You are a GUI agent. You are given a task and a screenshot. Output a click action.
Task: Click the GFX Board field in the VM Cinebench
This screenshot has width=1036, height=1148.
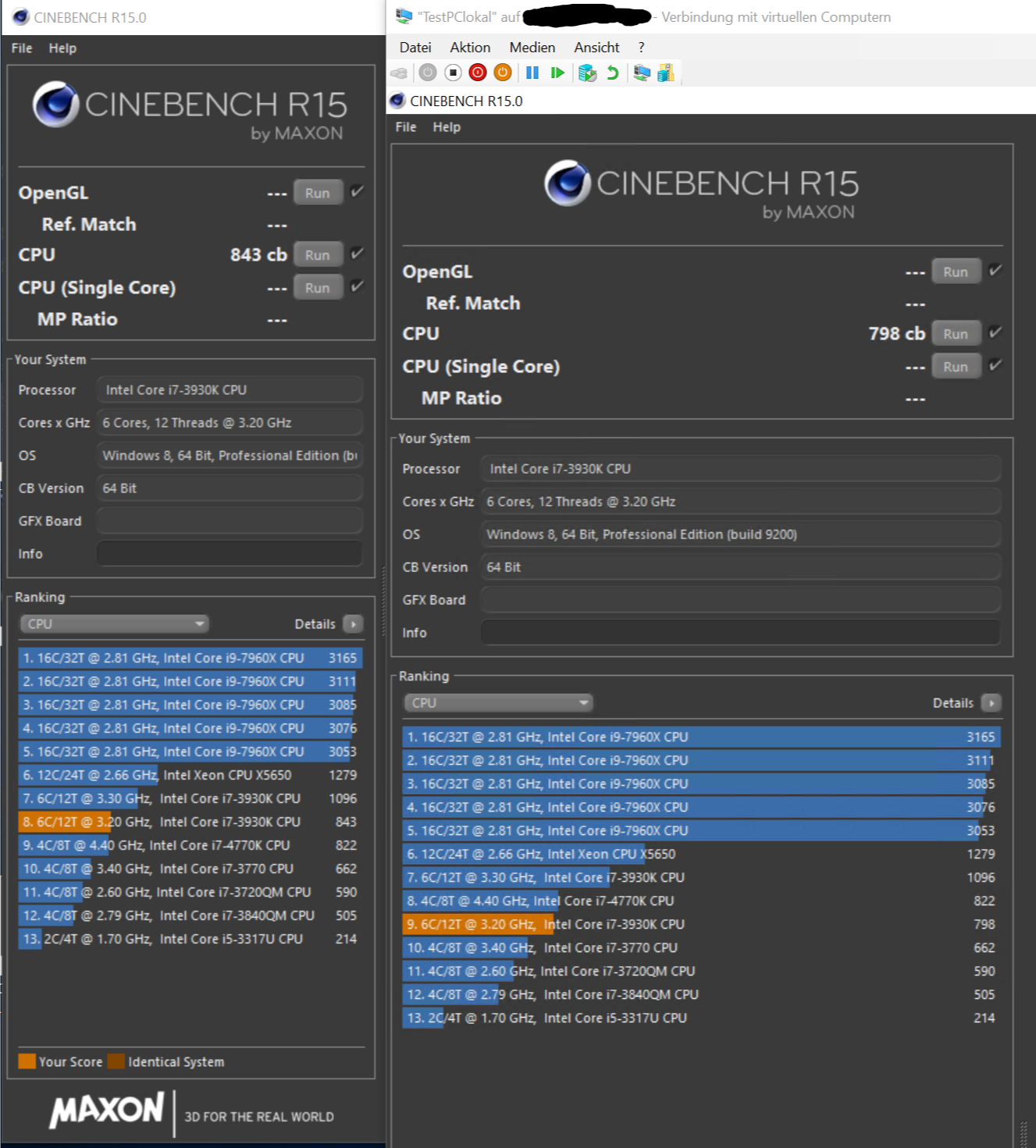741,600
